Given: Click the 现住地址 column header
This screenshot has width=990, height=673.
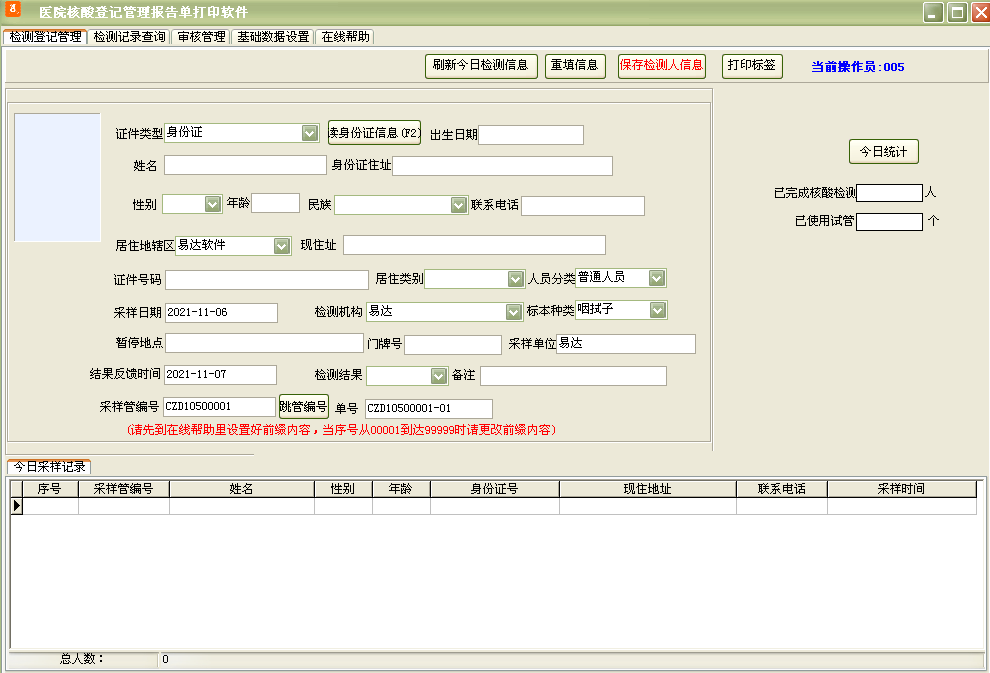Looking at the screenshot, I should pos(647,489).
